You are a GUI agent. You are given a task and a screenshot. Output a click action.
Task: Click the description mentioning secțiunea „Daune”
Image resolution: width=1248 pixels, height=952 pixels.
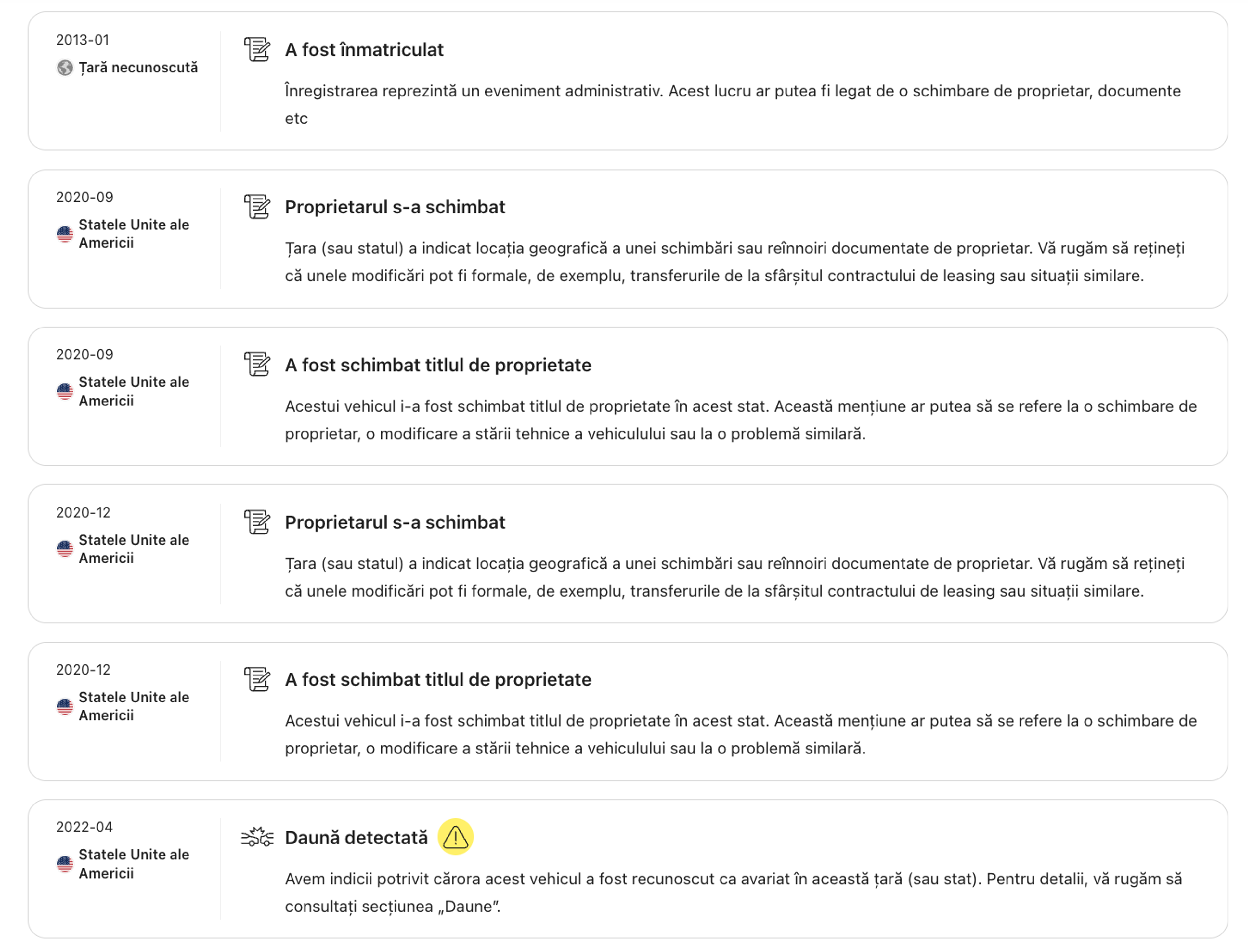733,892
